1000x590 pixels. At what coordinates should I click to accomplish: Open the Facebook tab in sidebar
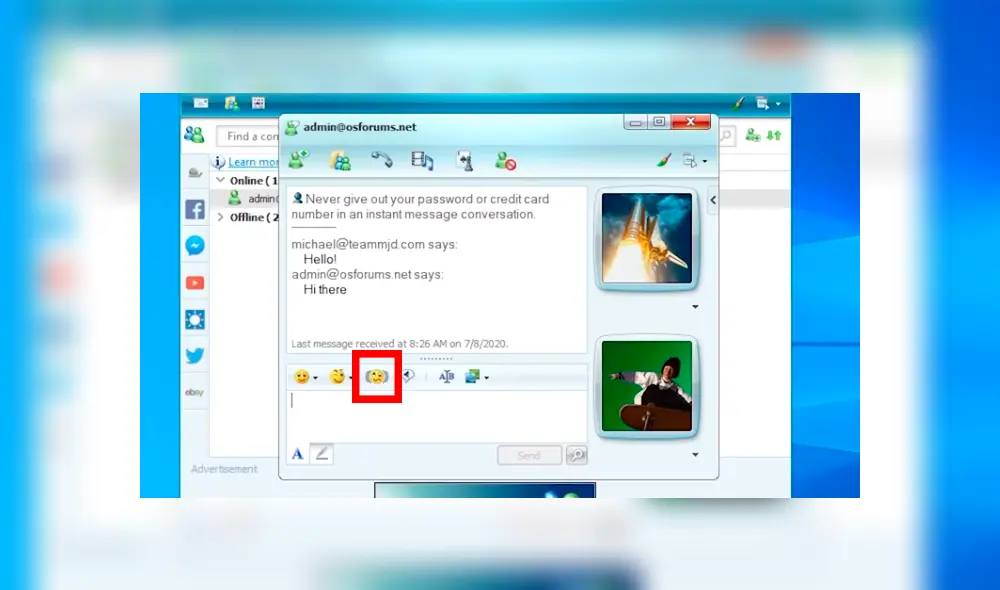click(195, 210)
